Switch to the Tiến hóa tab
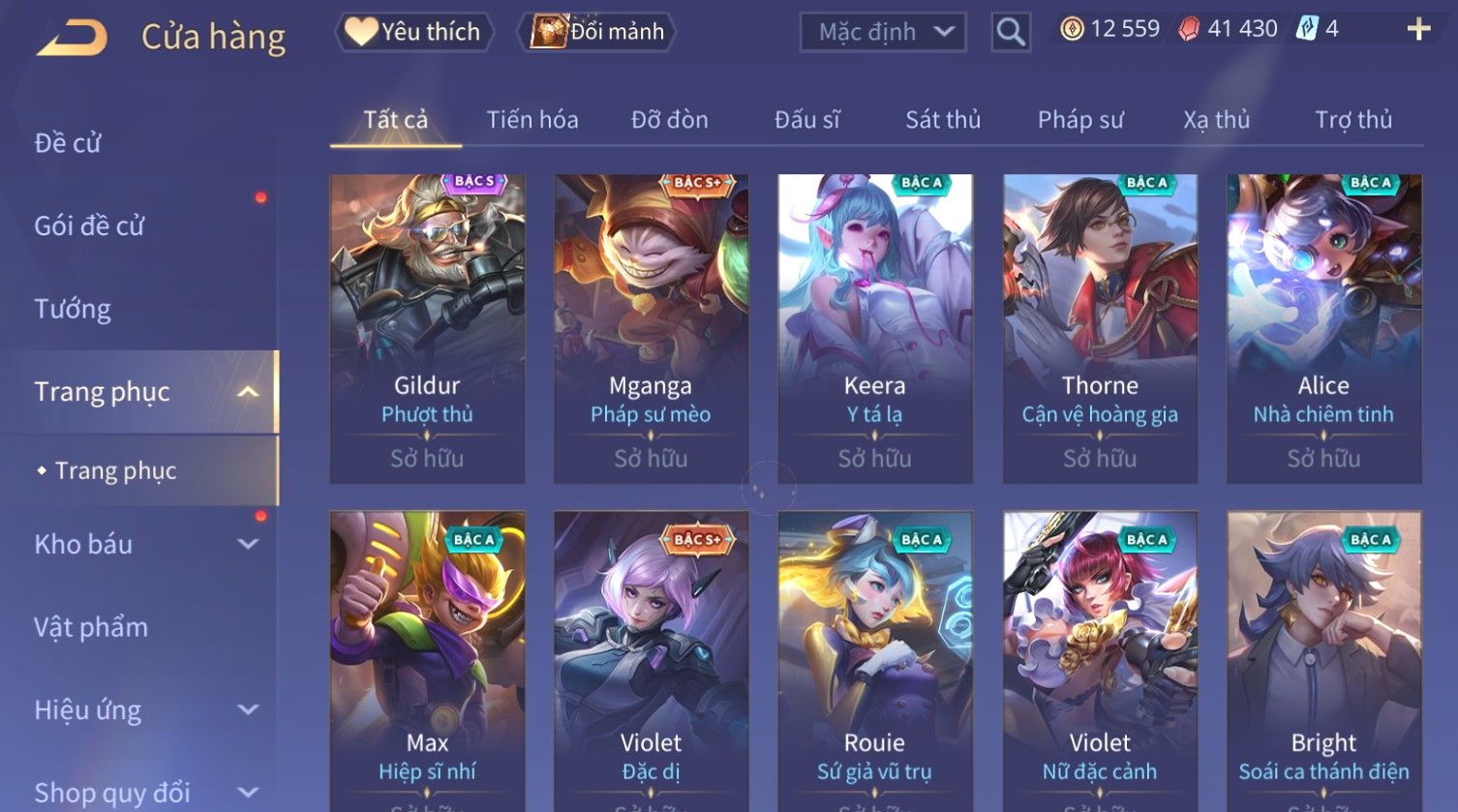Image resolution: width=1458 pixels, height=812 pixels. click(532, 120)
